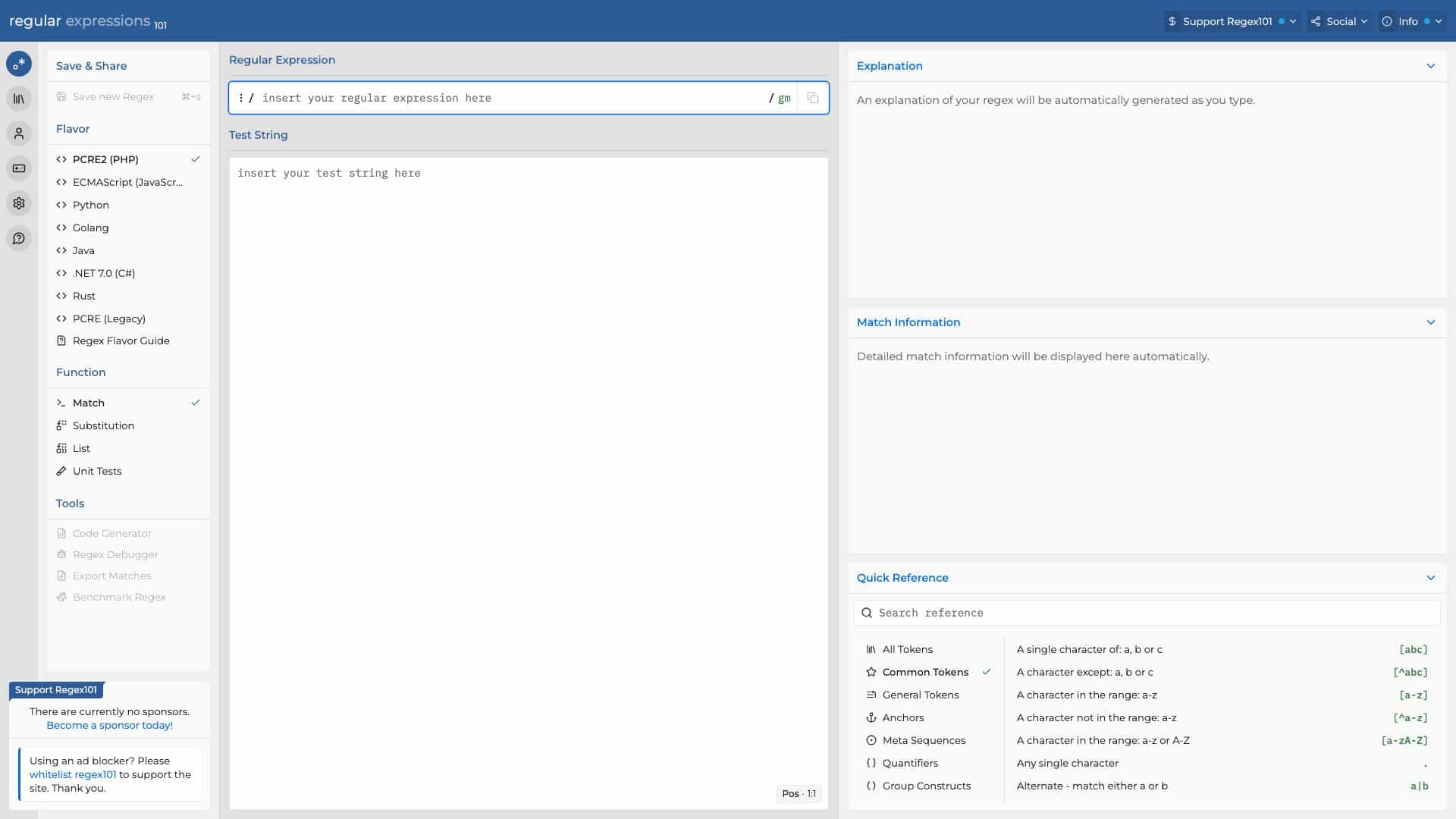
Task: Select the Python flavor
Action: tap(91, 205)
